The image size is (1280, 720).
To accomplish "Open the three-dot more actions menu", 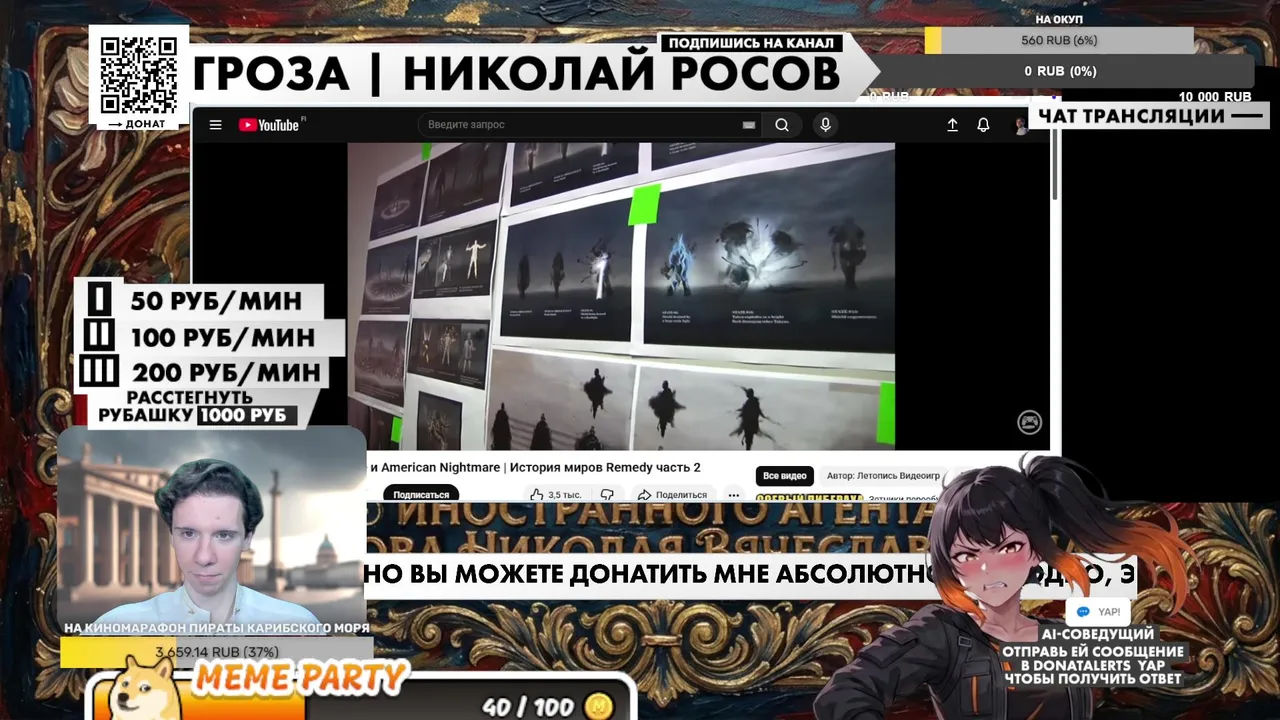I will [x=733, y=494].
